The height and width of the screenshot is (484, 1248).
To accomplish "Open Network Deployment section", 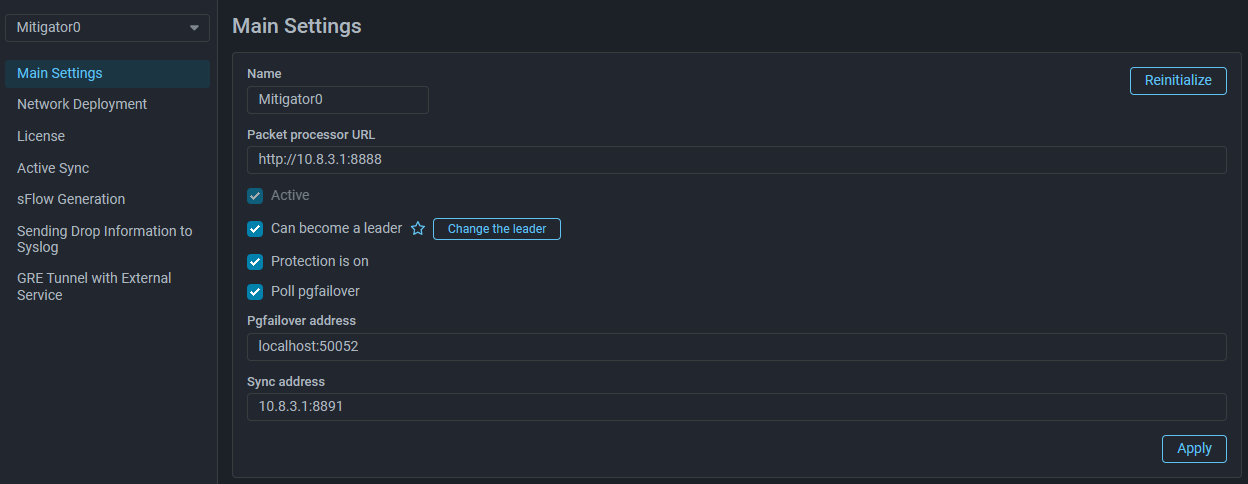I will point(82,104).
